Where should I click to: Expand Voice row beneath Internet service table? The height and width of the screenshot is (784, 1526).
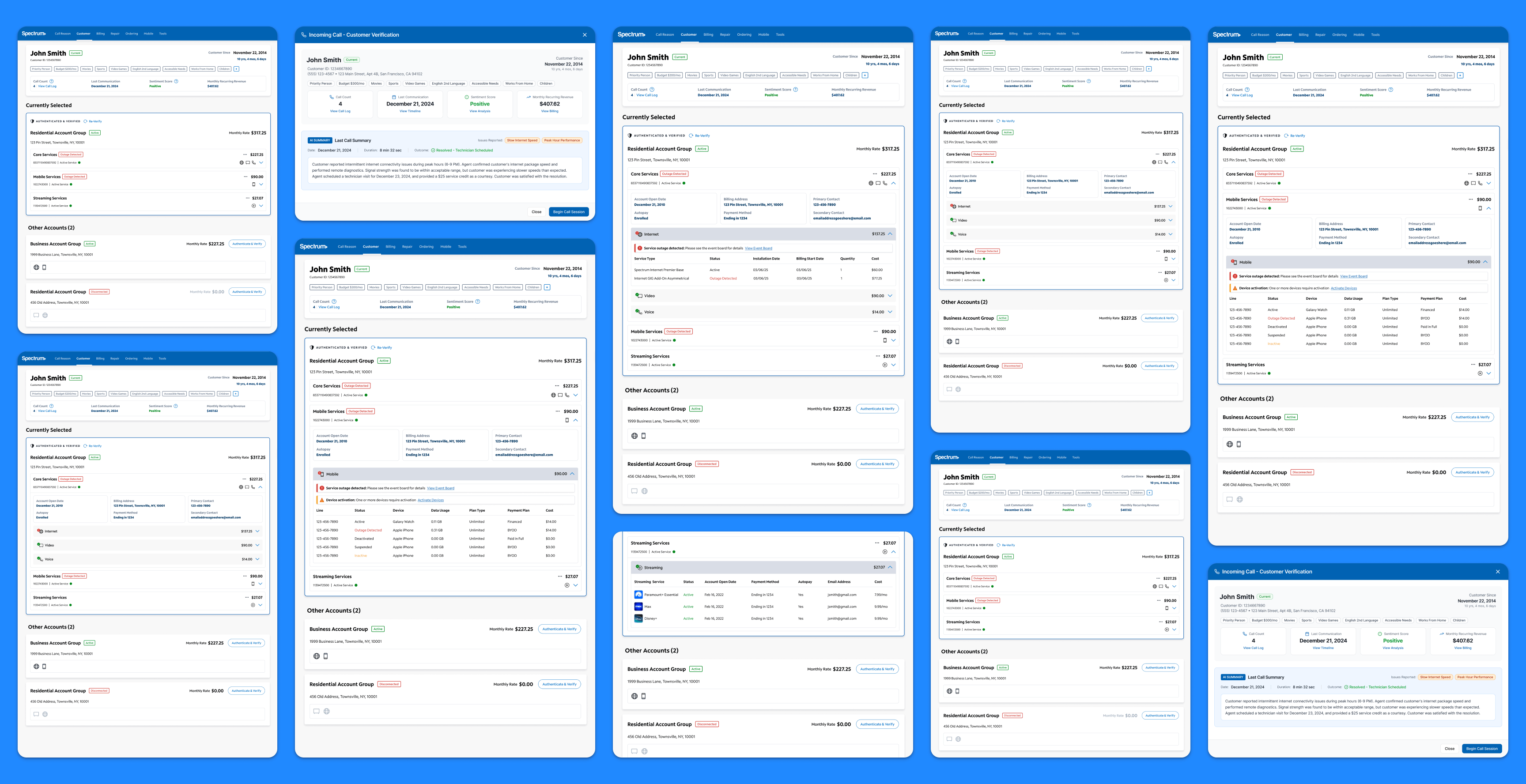pyautogui.click(x=890, y=312)
